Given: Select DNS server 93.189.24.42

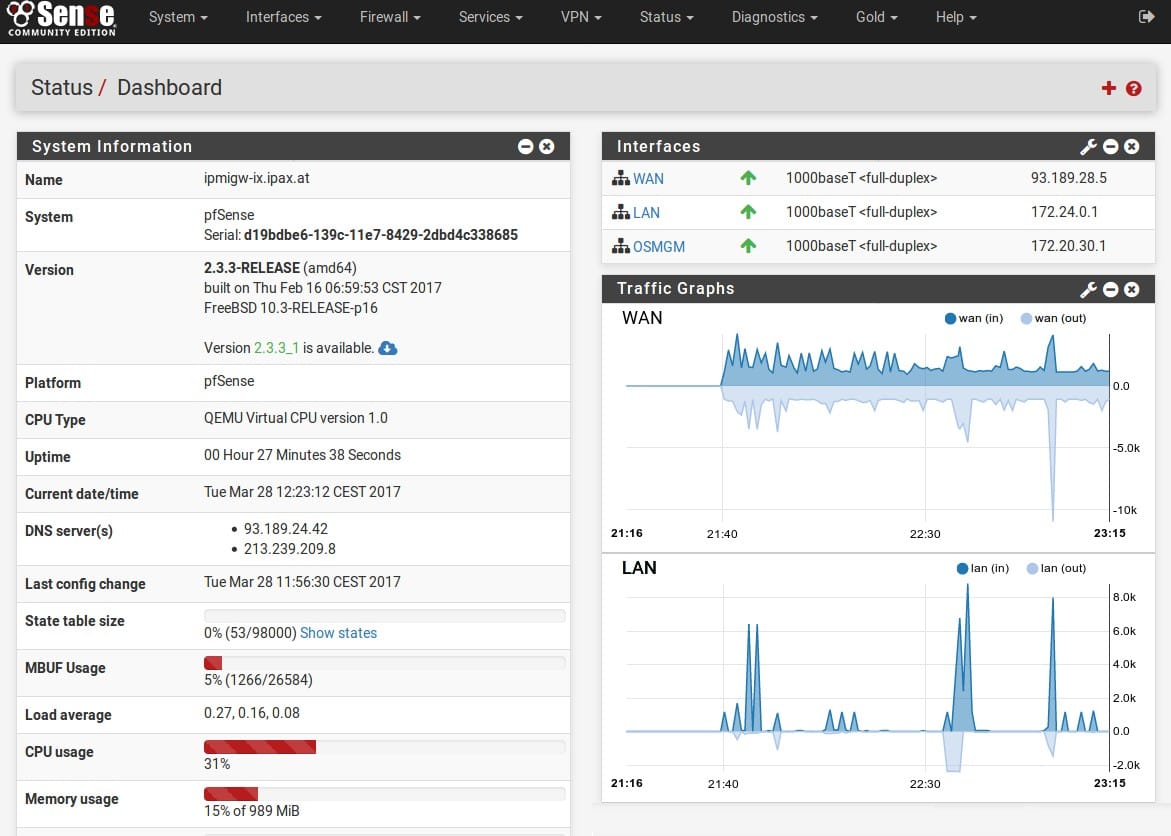Looking at the screenshot, I should tap(285, 529).
